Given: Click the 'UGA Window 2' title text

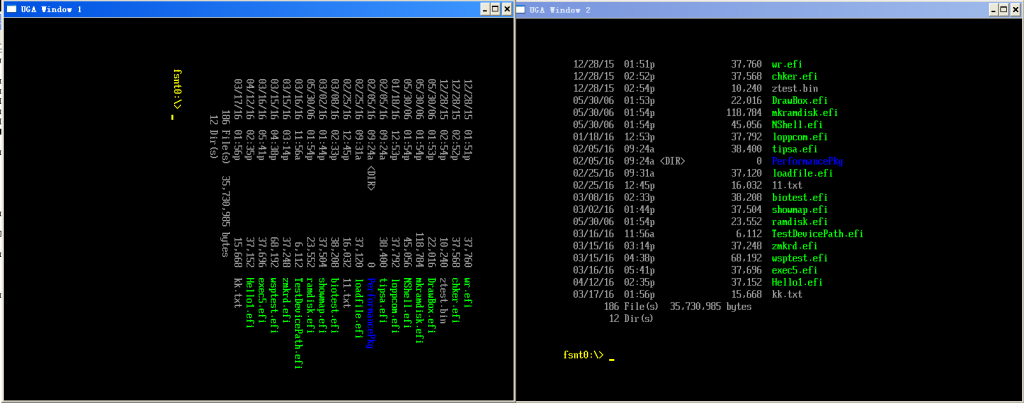Looking at the screenshot, I should [560, 10].
